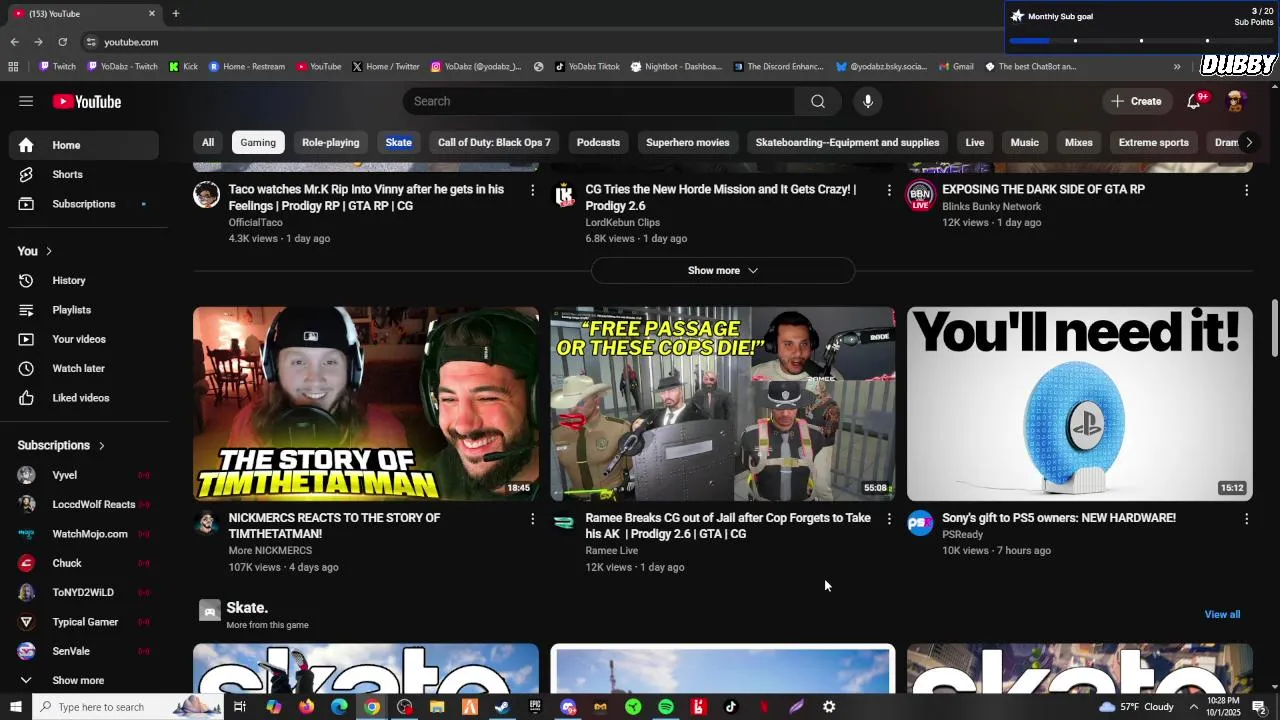The width and height of the screenshot is (1280, 720).
Task: Click the Create button
Action: click(1136, 101)
